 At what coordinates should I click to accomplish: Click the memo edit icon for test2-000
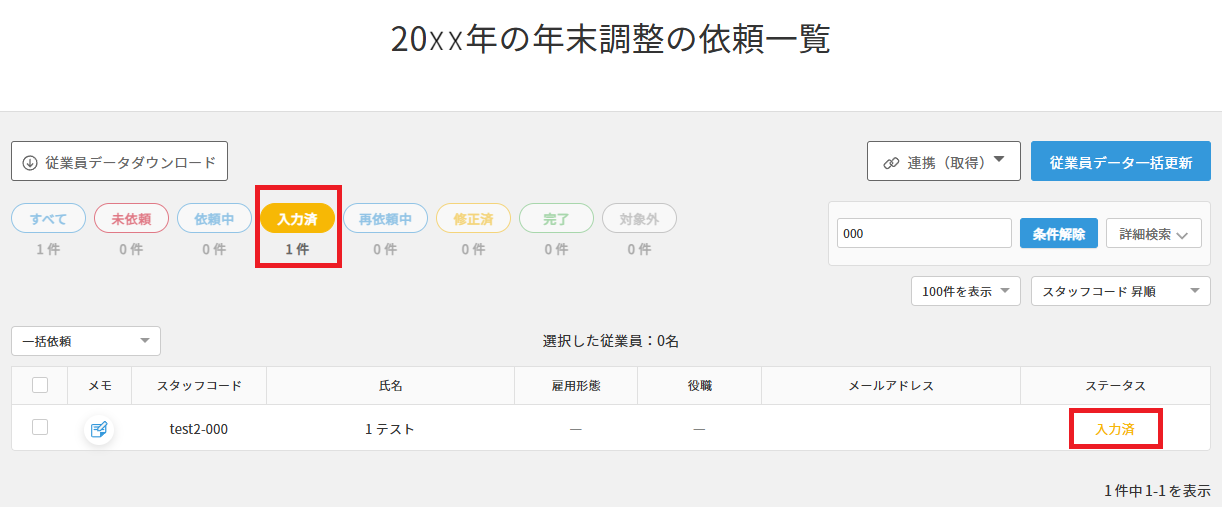tap(99, 430)
